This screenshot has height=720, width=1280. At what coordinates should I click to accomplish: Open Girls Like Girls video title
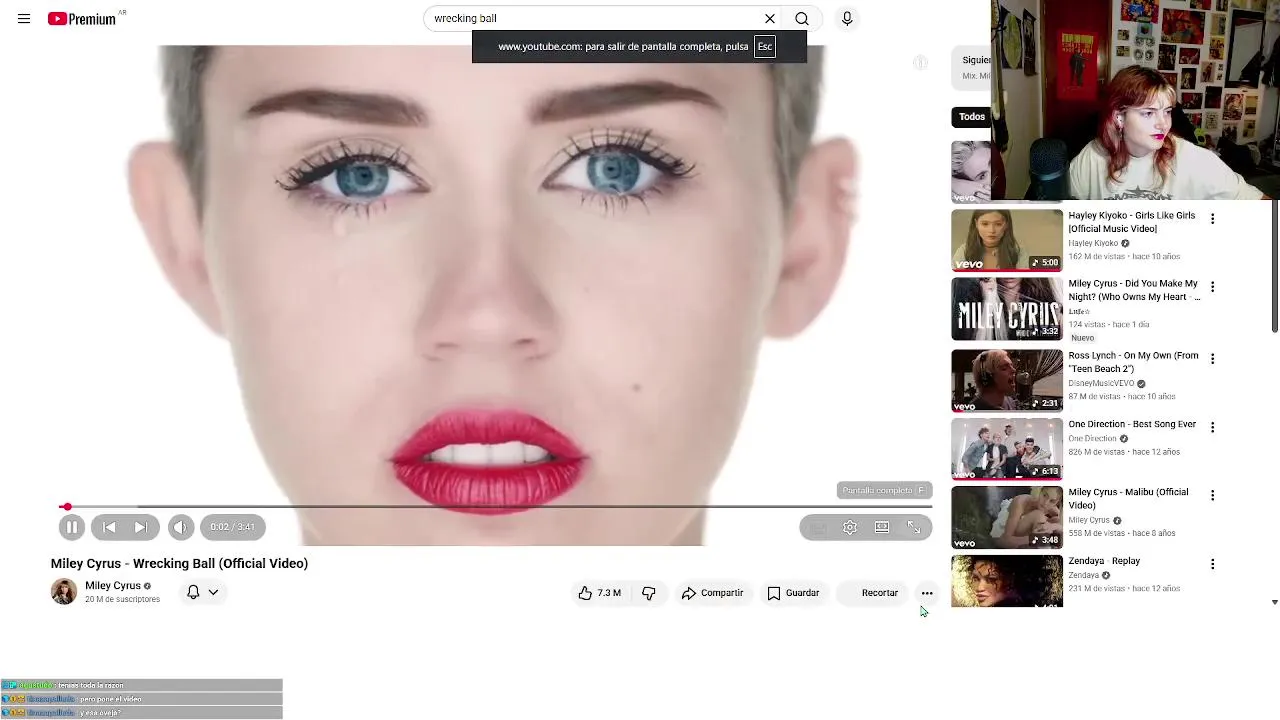tap(1132, 222)
